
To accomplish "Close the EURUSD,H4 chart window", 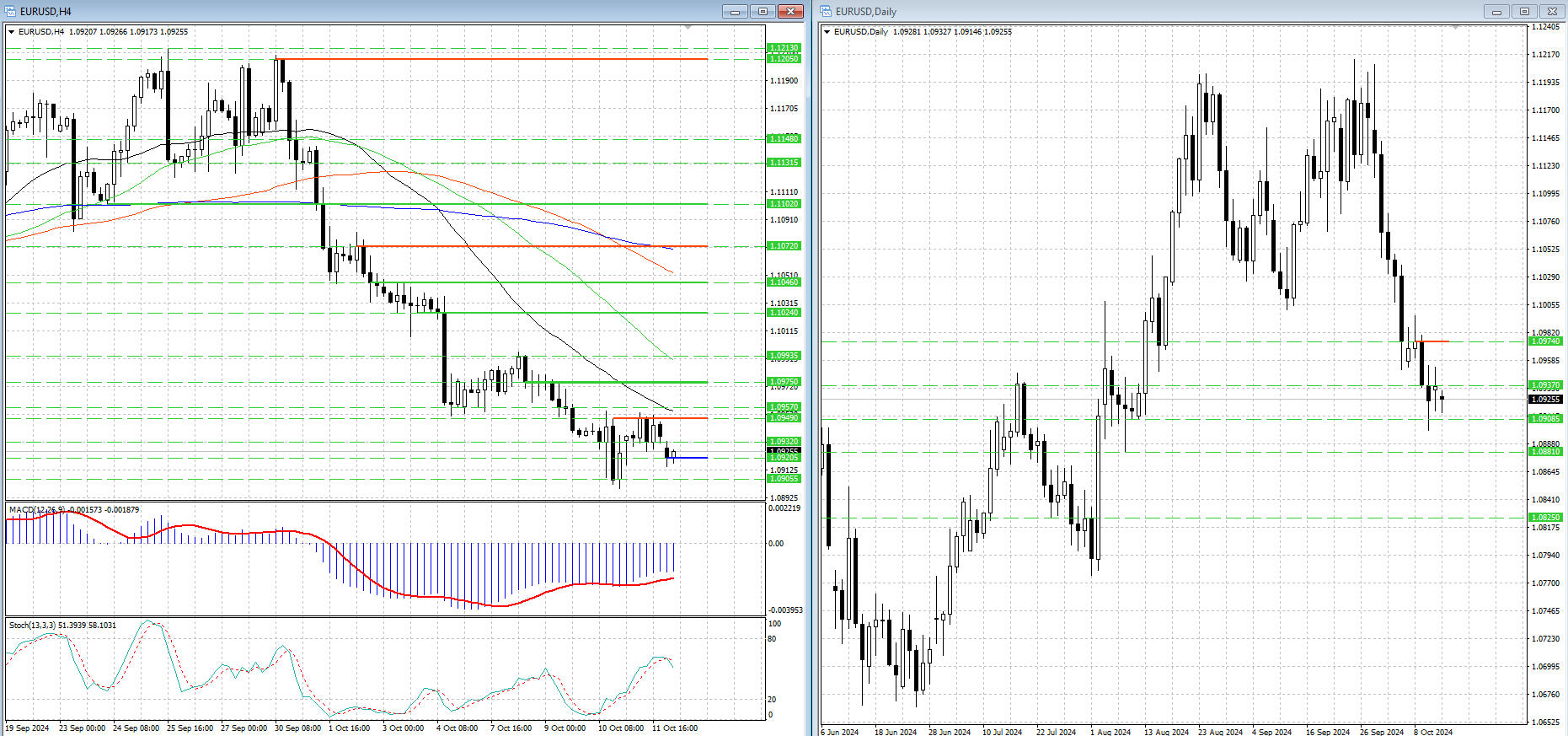I will pyautogui.click(x=790, y=11).
